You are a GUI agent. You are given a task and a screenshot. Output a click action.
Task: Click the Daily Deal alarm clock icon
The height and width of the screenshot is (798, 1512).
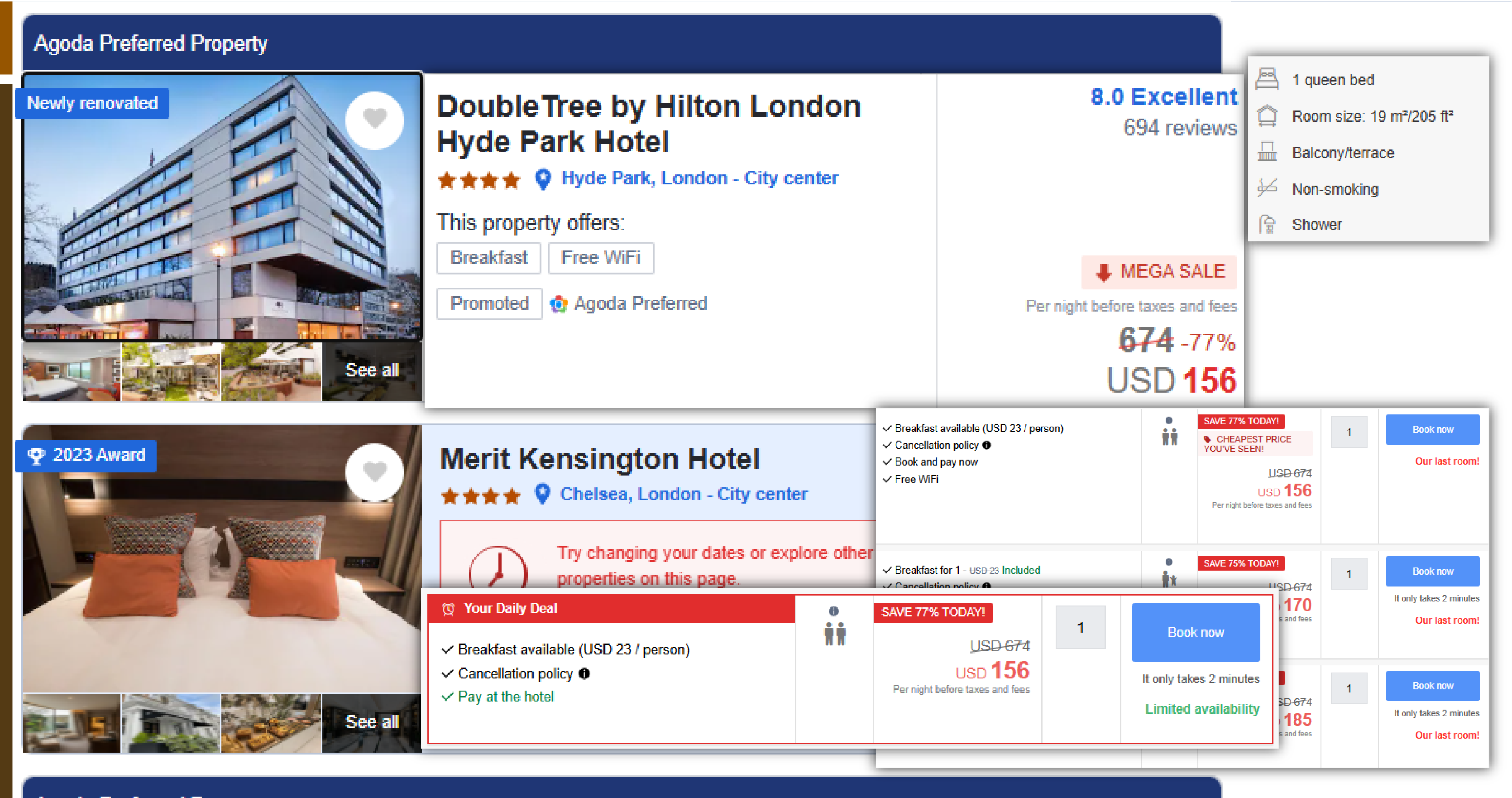448,609
